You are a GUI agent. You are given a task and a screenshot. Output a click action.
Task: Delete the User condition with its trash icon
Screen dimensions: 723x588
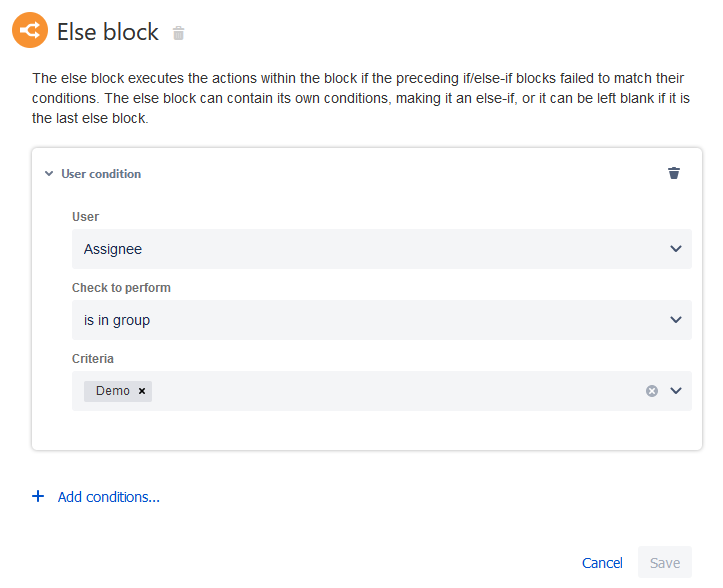pos(674,173)
